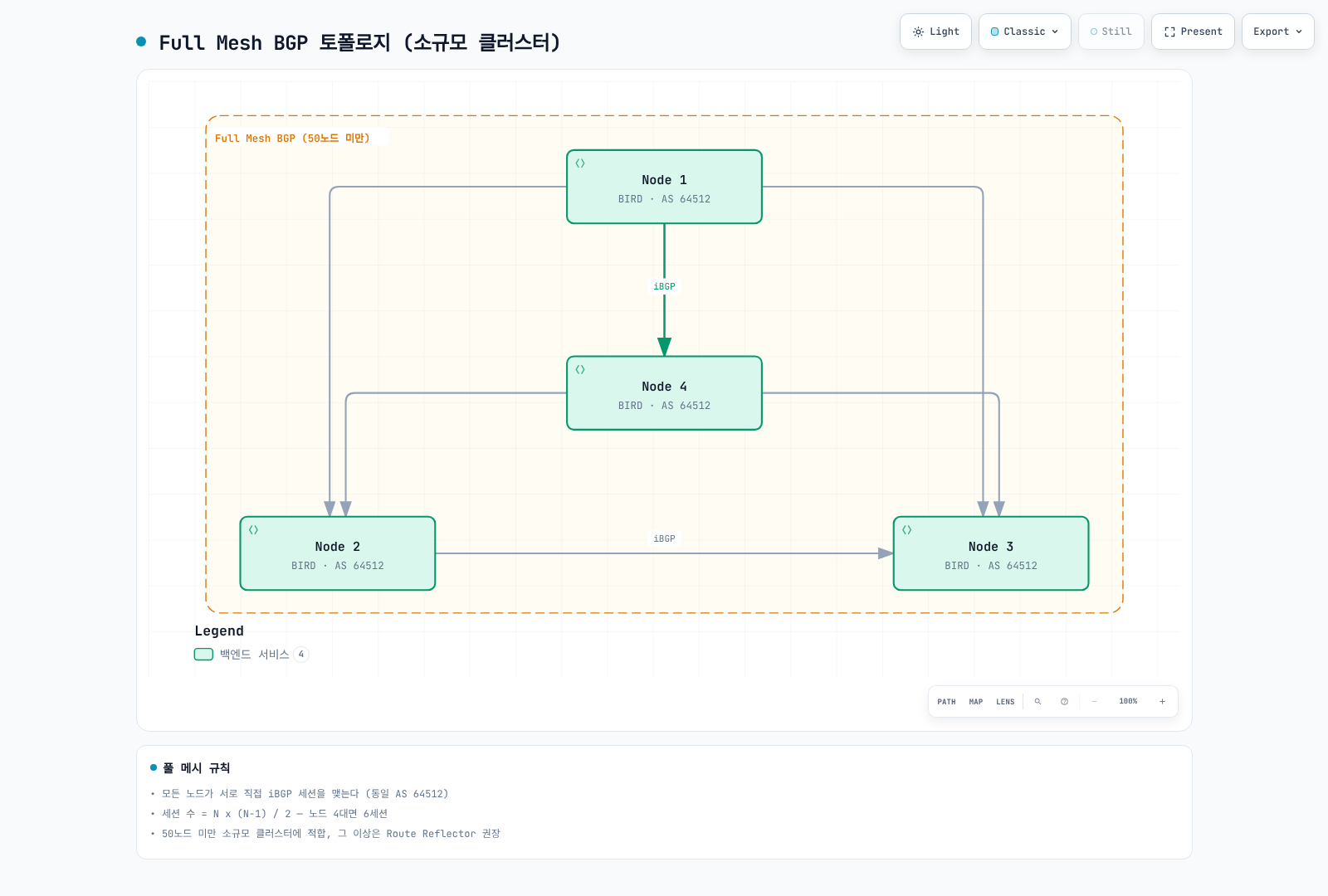Image resolution: width=1328 pixels, height=896 pixels.
Task: Toggle the Still animation button
Action: pyautogui.click(x=1111, y=32)
